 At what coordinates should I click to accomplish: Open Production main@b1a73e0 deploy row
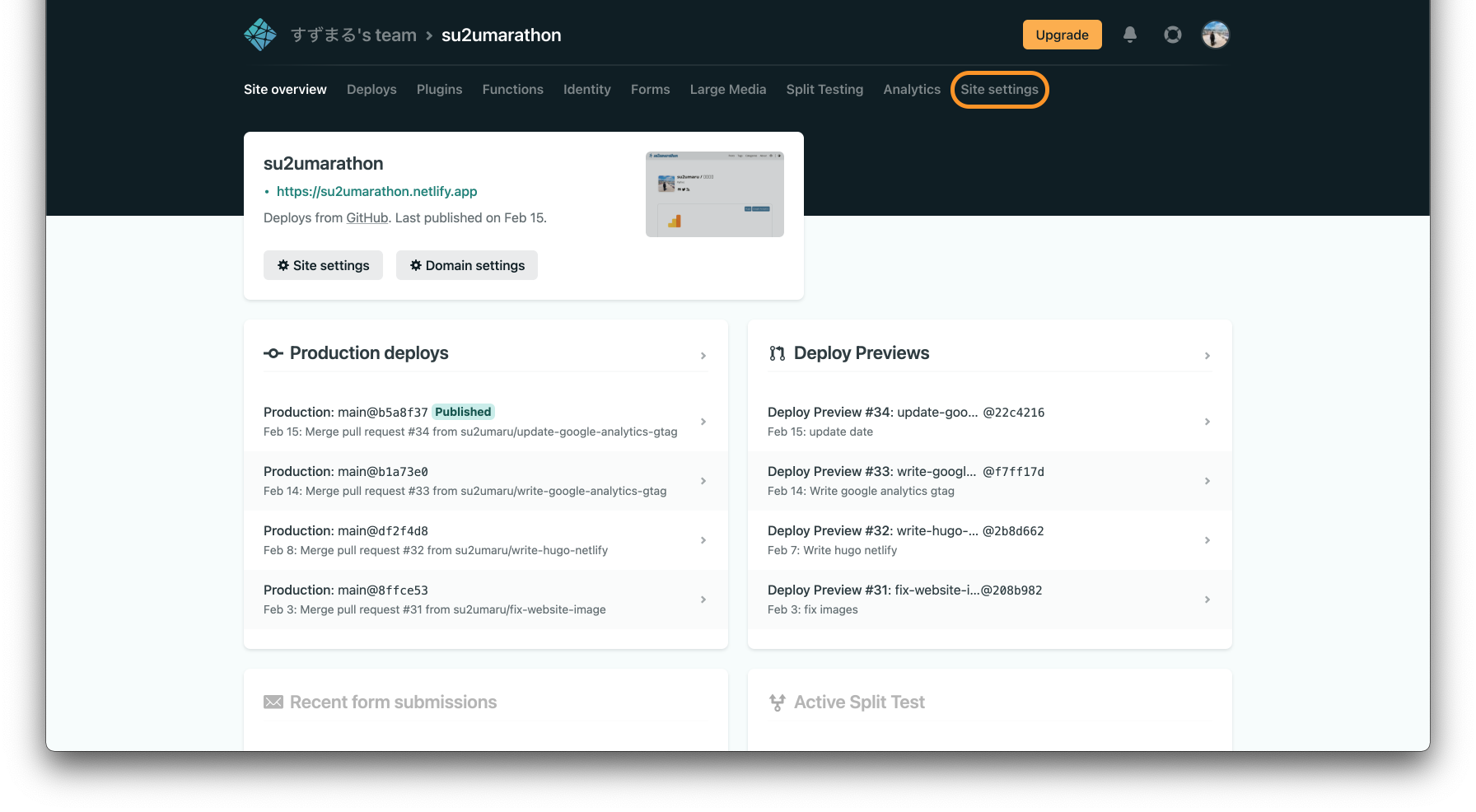[486, 481]
